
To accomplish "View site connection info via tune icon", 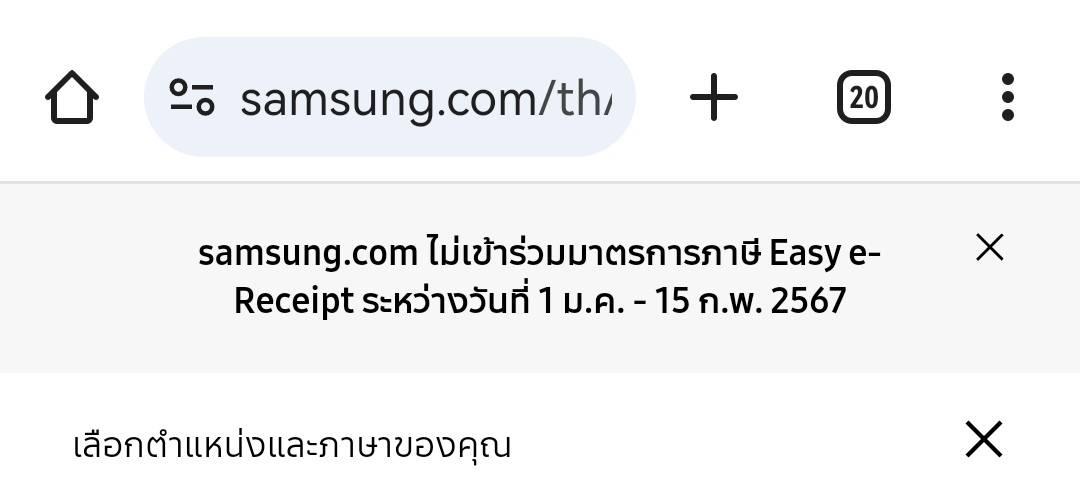I will click(x=192, y=97).
